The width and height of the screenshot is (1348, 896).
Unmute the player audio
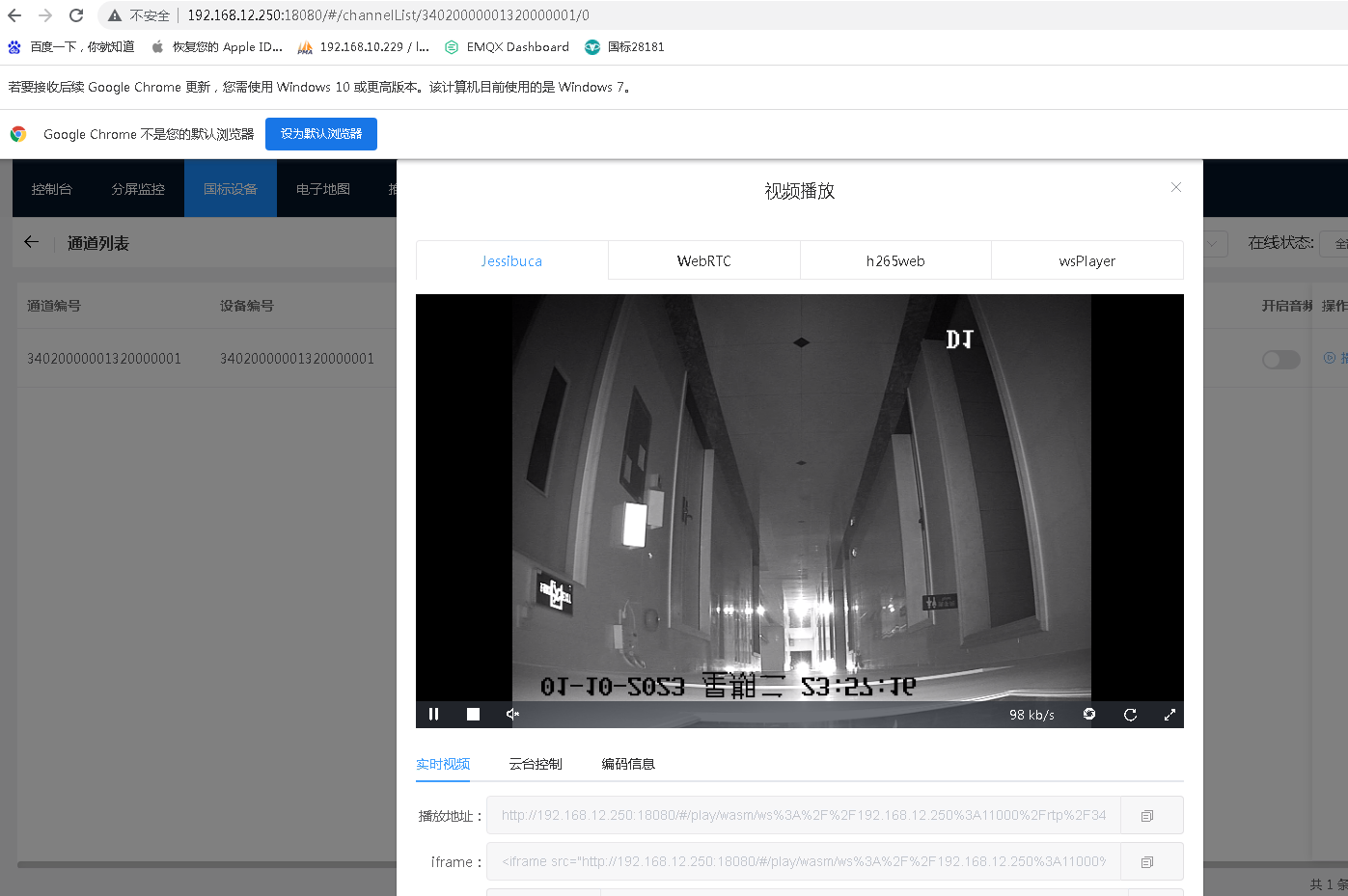[512, 714]
